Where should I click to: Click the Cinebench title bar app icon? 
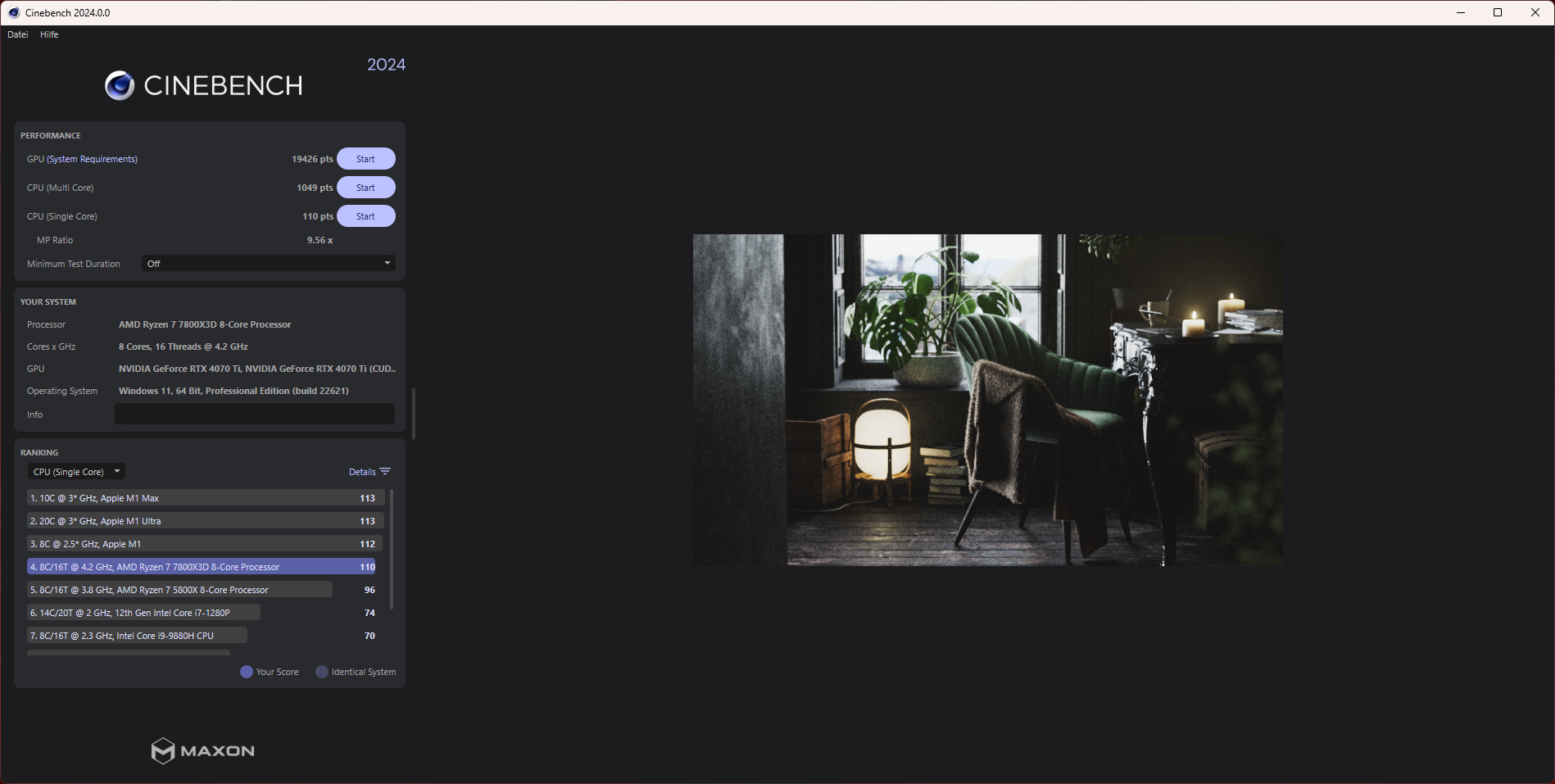(14, 12)
